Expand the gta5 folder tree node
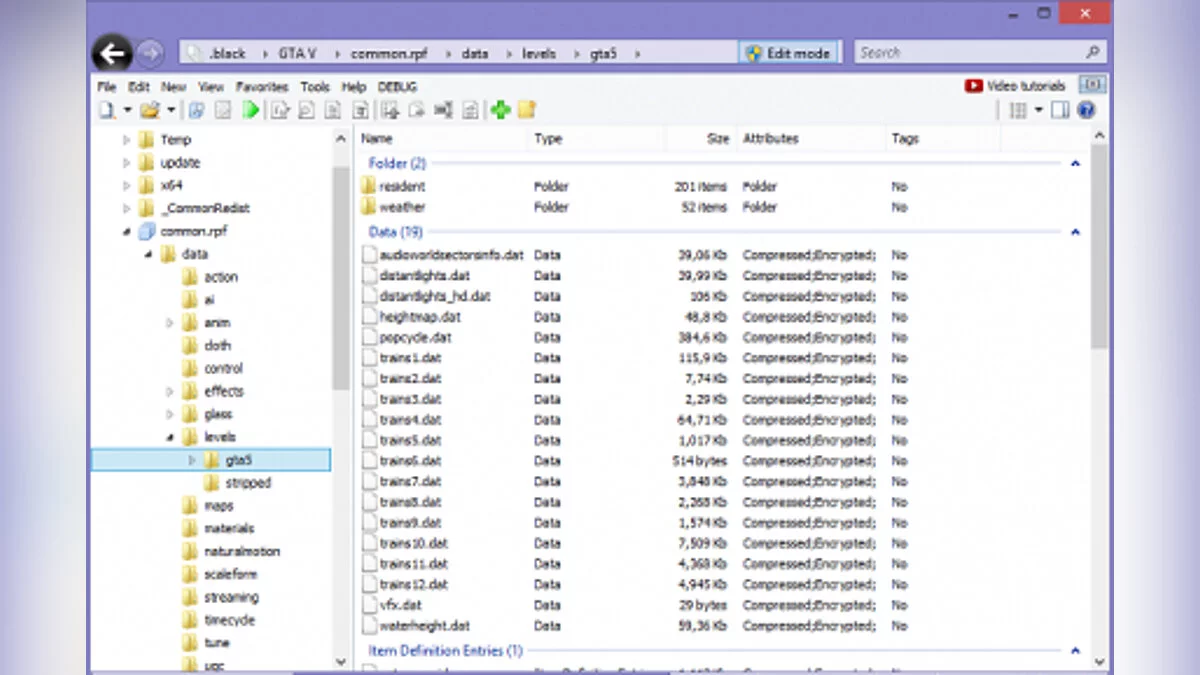Viewport: 1200px width, 675px height. (x=193, y=460)
